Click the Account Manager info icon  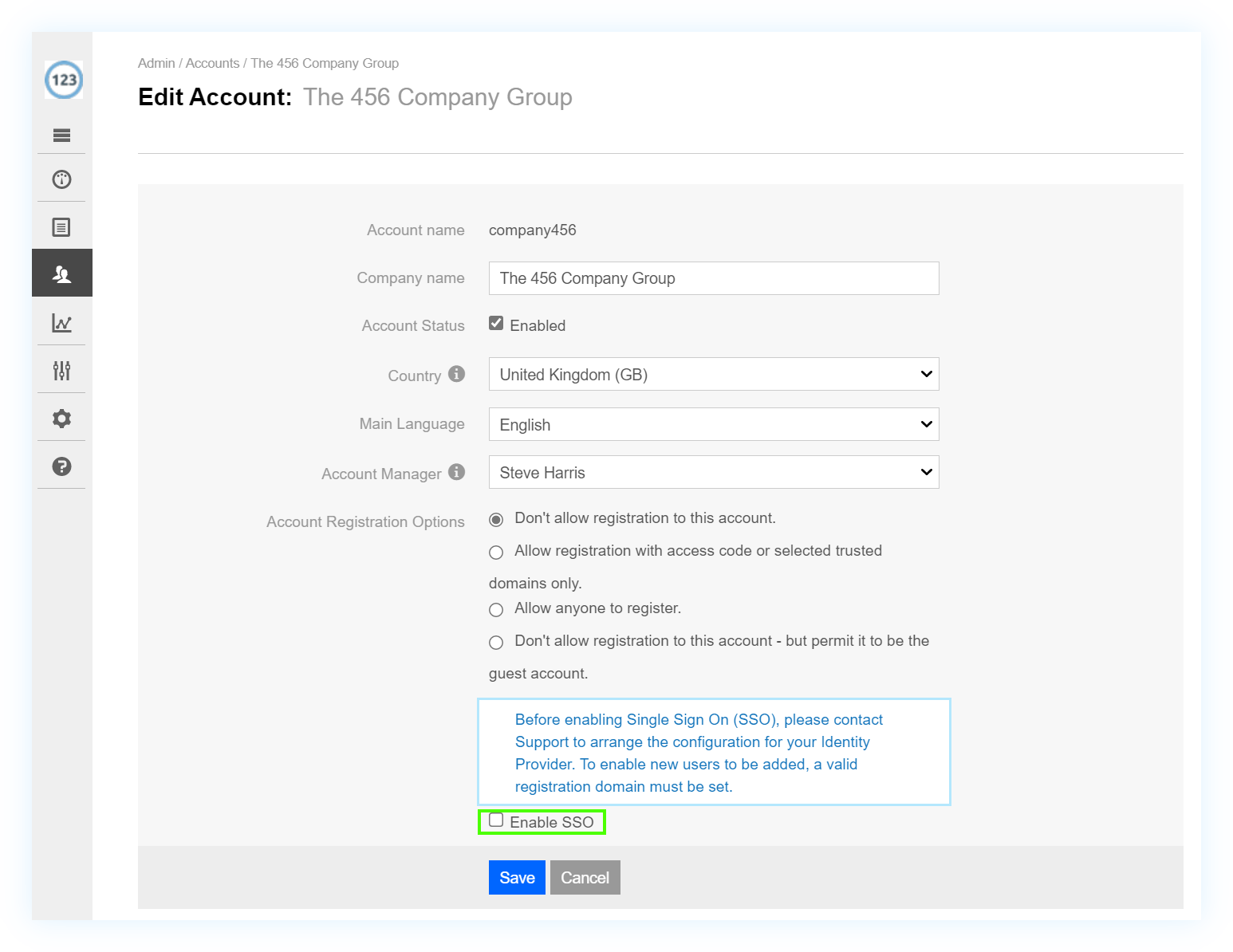coord(456,472)
